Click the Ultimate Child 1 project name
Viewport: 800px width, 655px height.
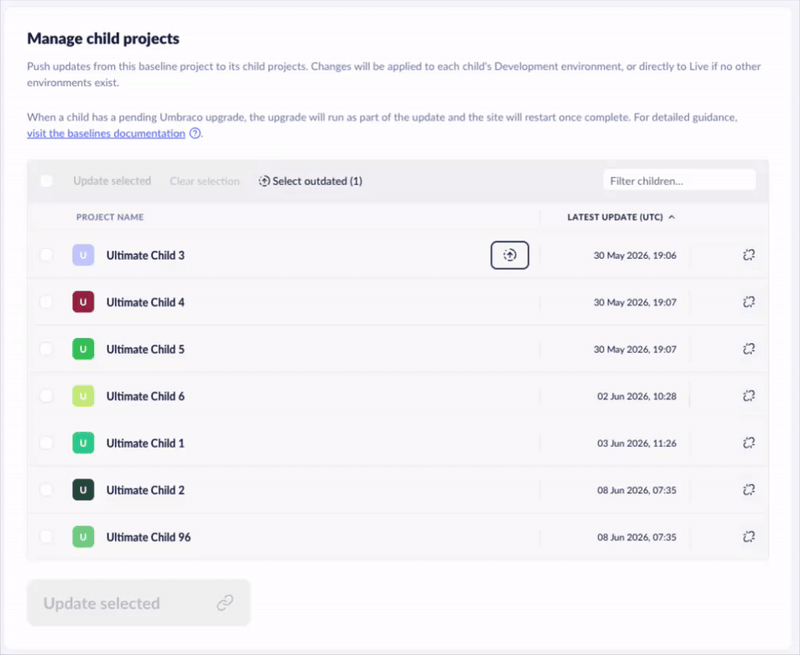pos(145,443)
